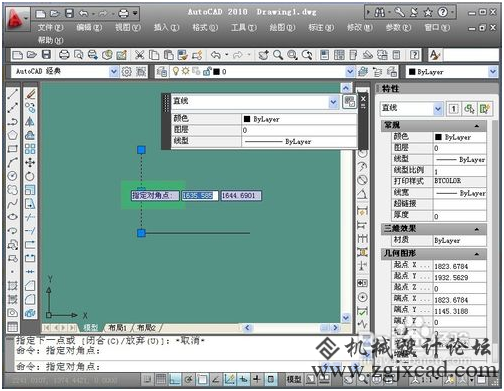504x391 pixels.
Task: Toggle Snap mode in the status bar
Action: click(x=148, y=379)
